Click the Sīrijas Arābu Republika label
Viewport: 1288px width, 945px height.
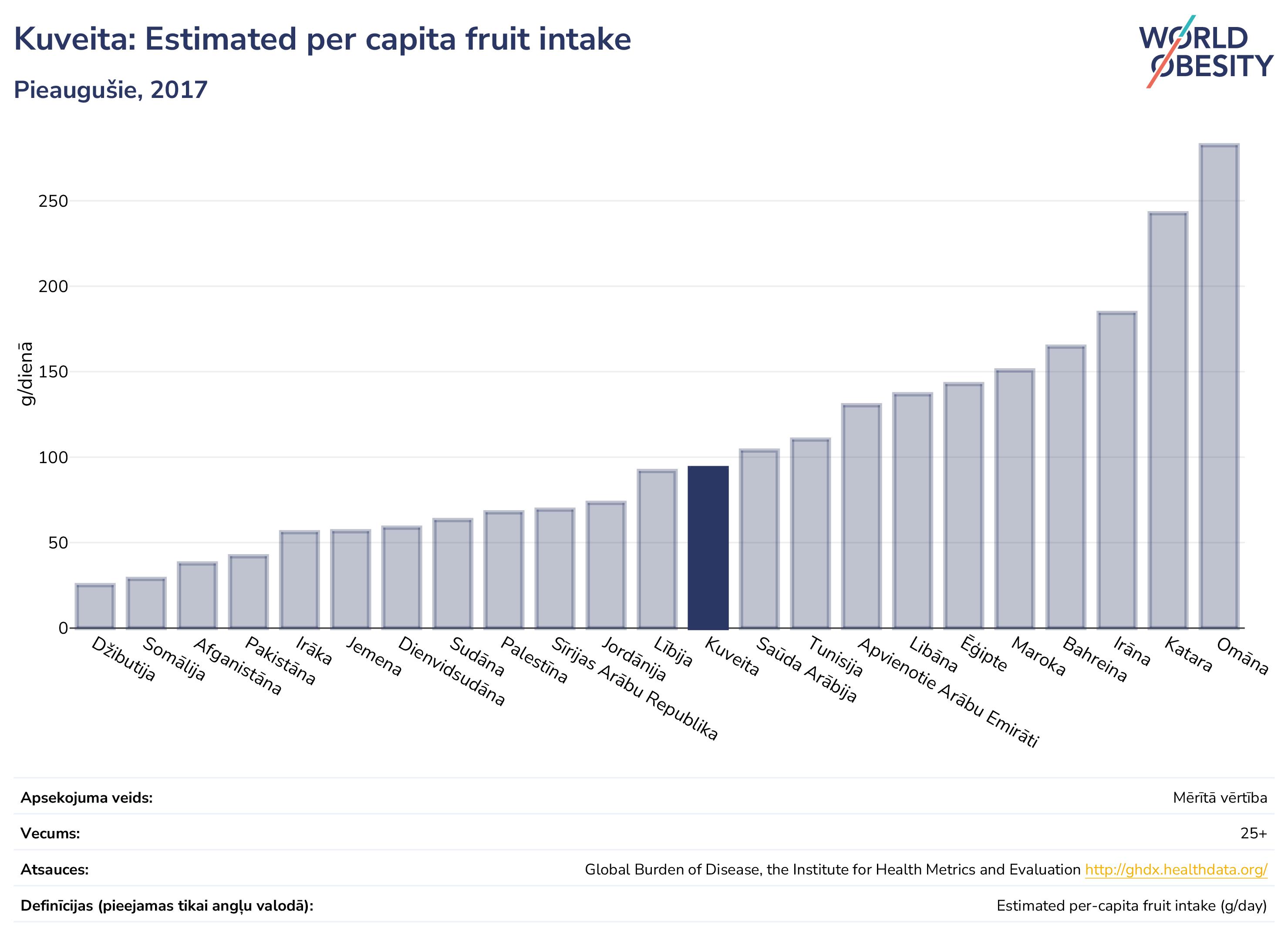coord(634,689)
